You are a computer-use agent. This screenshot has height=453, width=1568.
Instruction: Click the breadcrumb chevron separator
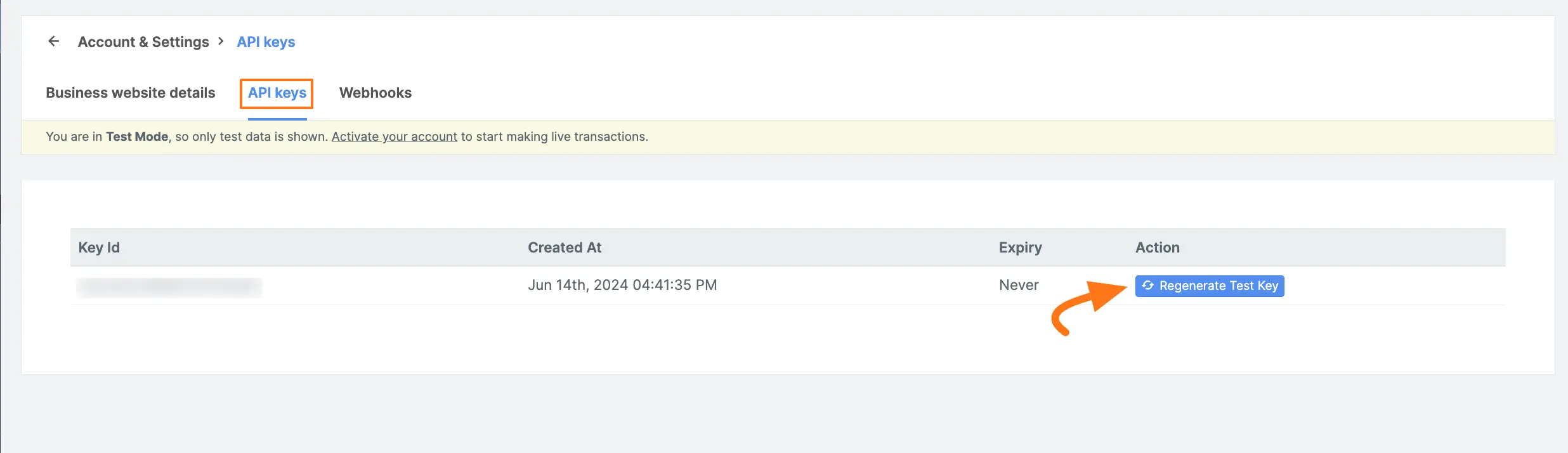221,41
